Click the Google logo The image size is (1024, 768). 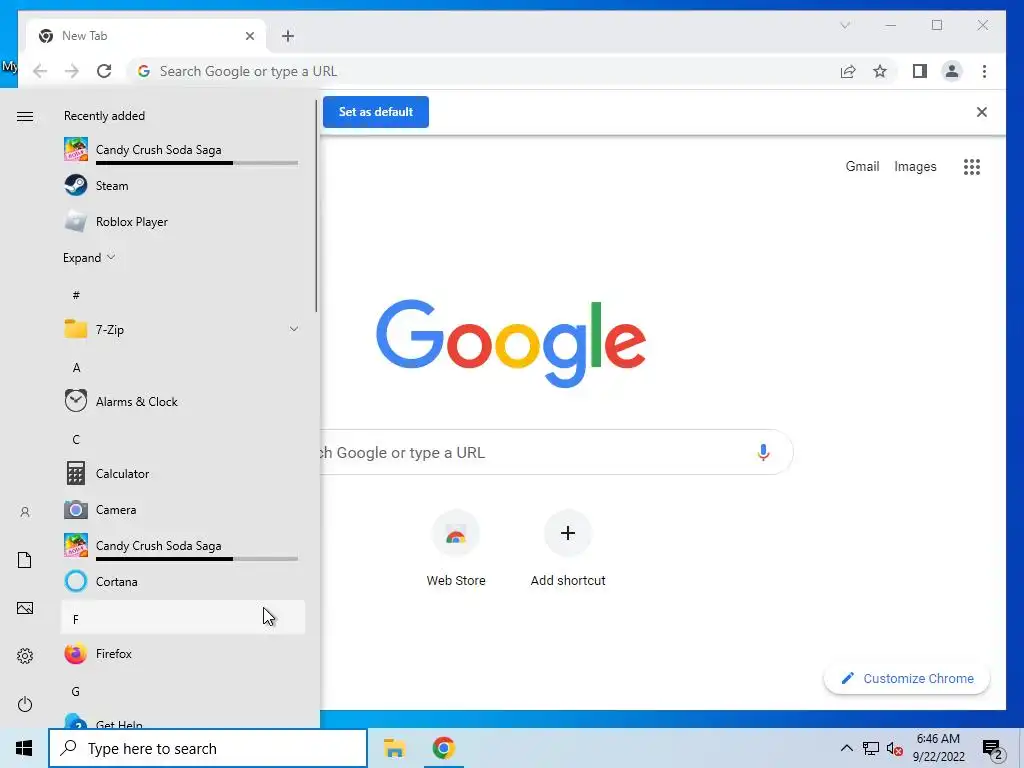click(511, 344)
